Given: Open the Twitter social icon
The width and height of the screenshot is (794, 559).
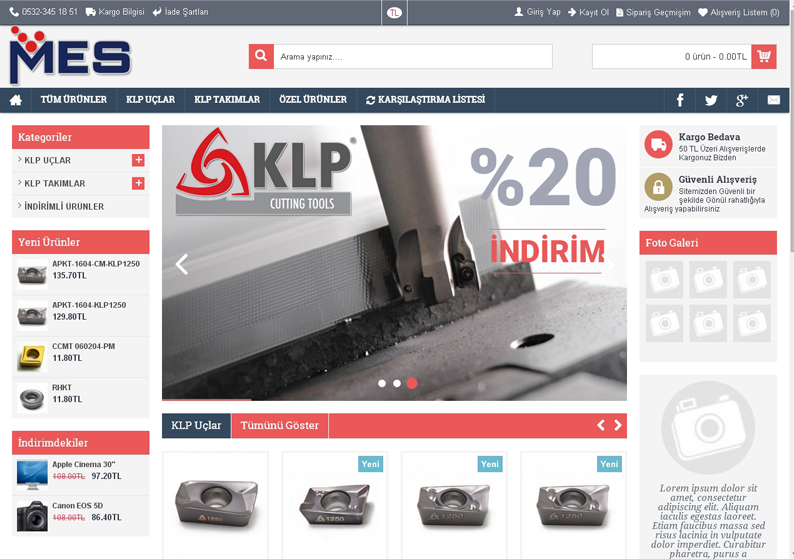Looking at the screenshot, I should click(x=711, y=100).
